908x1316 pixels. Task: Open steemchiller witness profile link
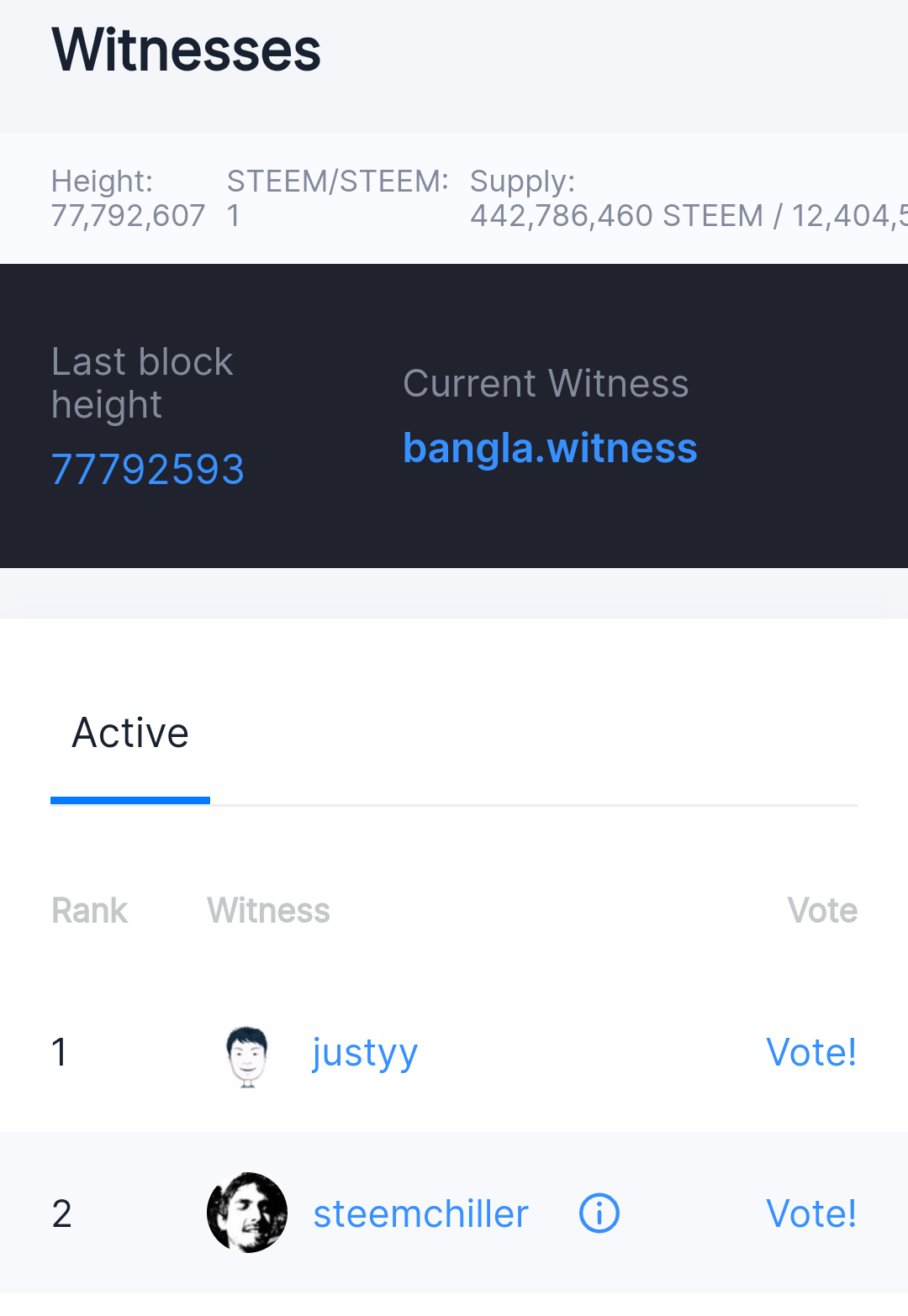point(420,1213)
